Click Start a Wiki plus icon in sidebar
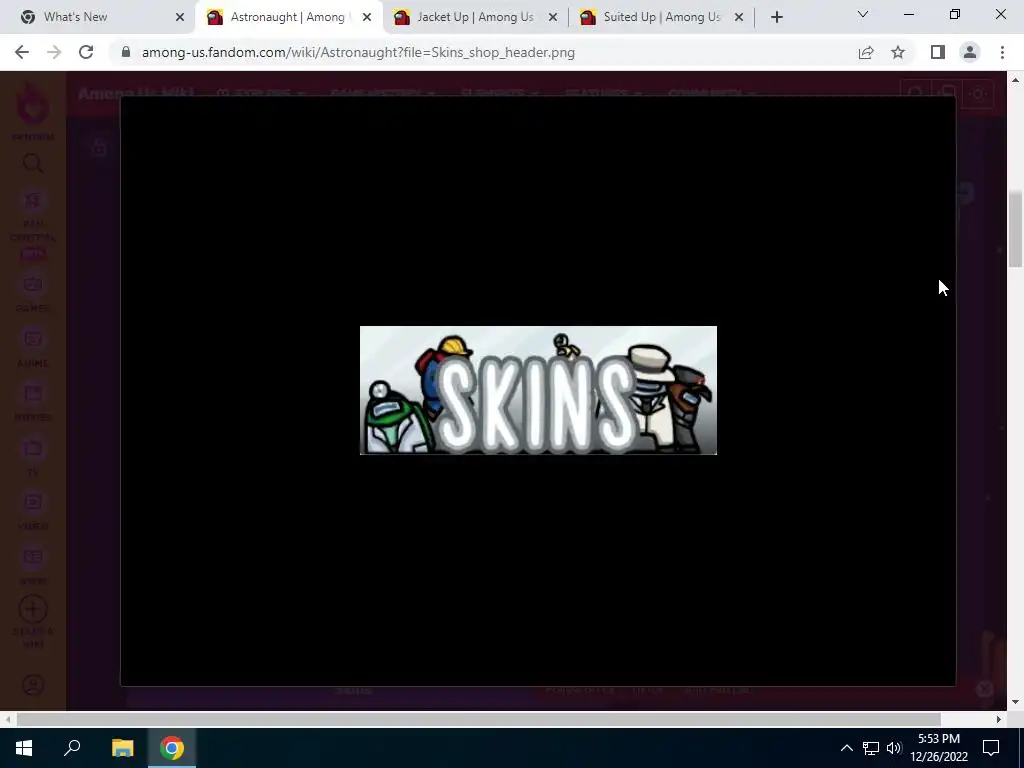This screenshot has width=1024, height=768. coord(33,609)
